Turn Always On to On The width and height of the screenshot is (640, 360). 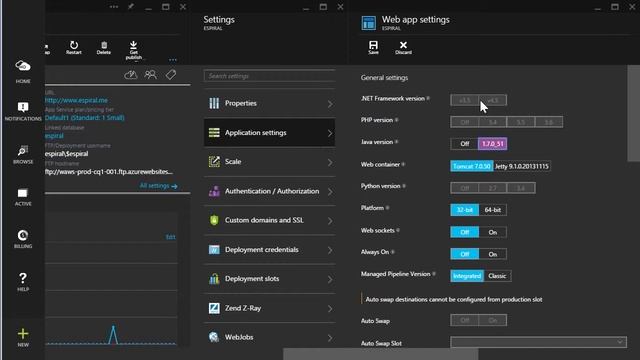tap(493, 254)
